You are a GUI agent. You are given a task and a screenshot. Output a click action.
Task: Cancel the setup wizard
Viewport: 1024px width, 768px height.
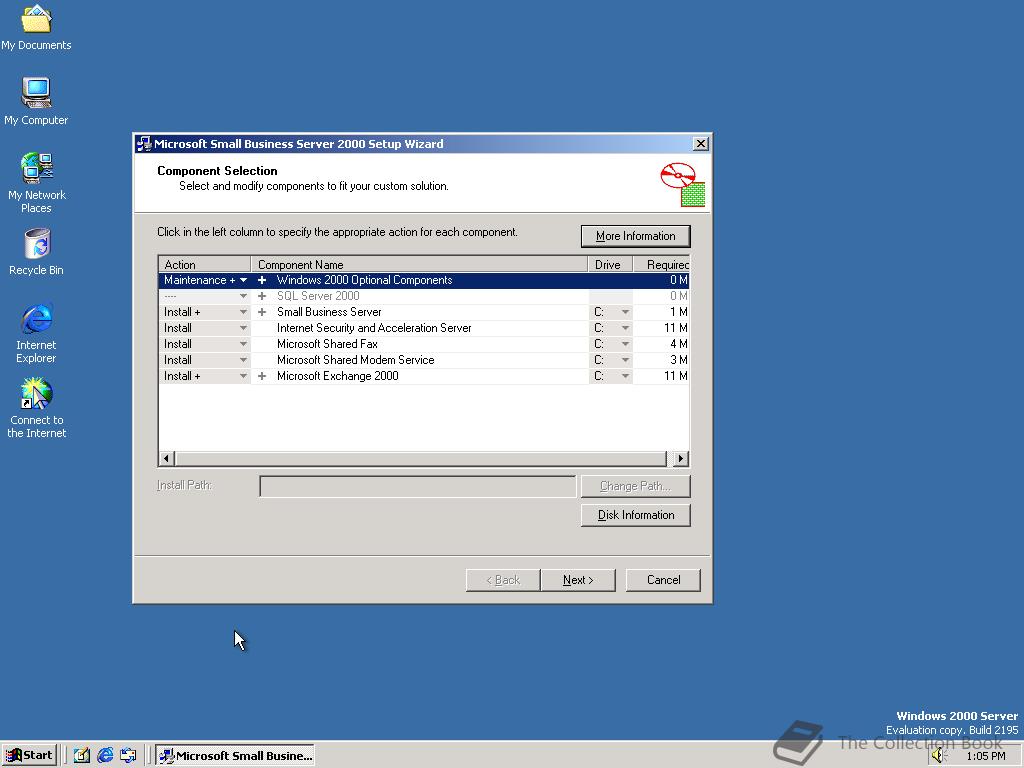point(663,580)
